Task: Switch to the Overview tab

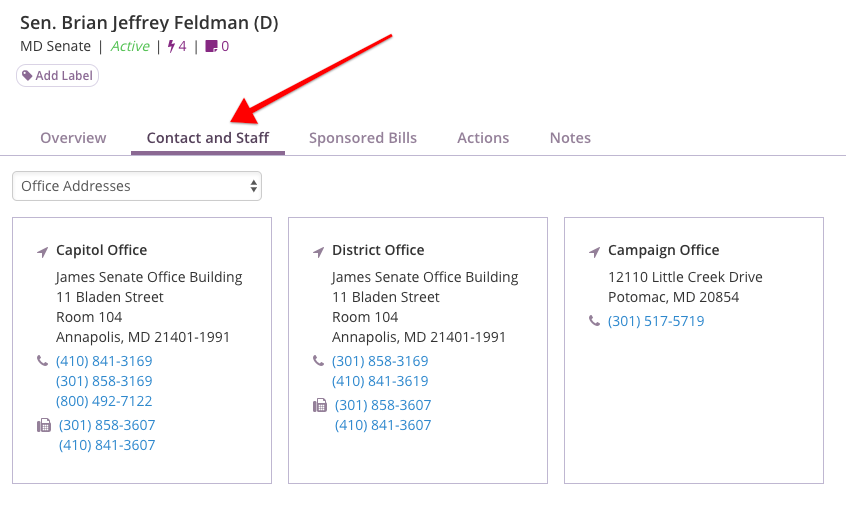Action: click(x=73, y=138)
